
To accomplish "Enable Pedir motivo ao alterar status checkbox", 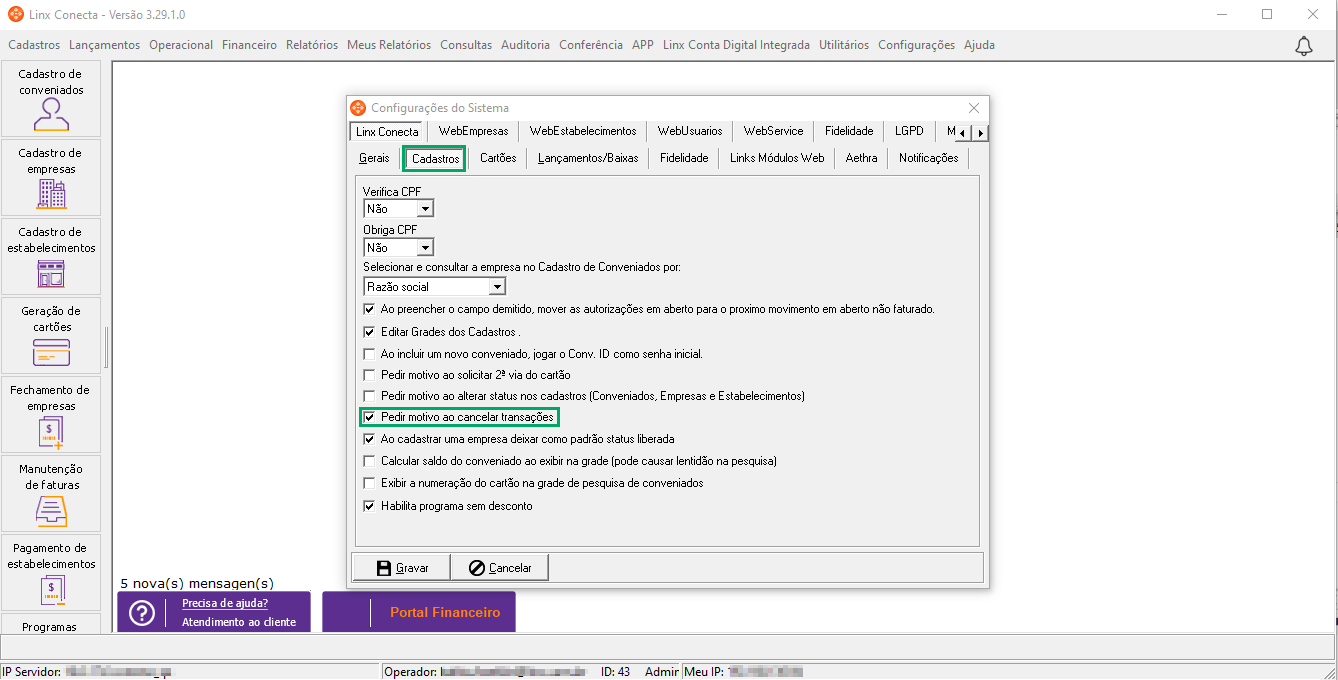I will coord(370,396).
